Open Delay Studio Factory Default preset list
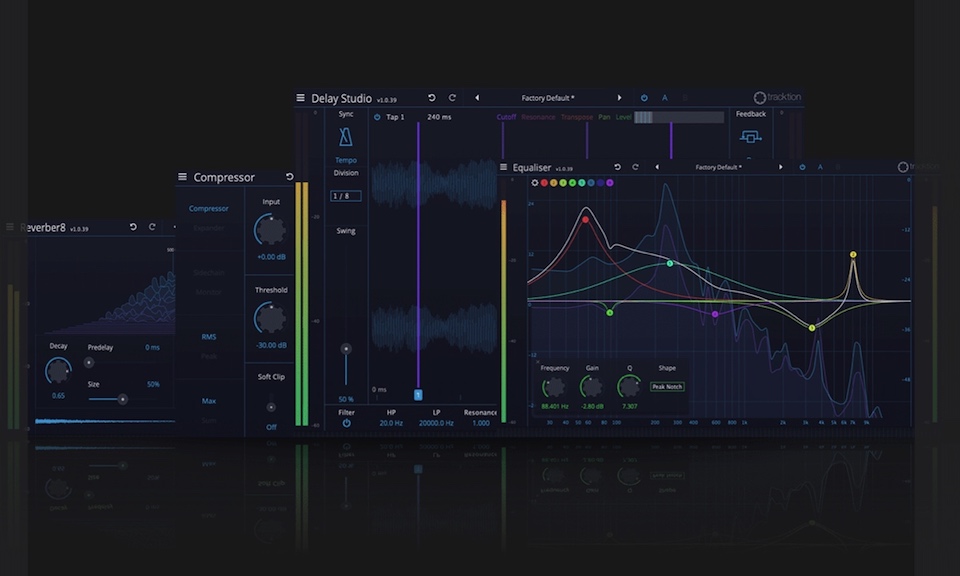960x576 pixels. (548, 98)
